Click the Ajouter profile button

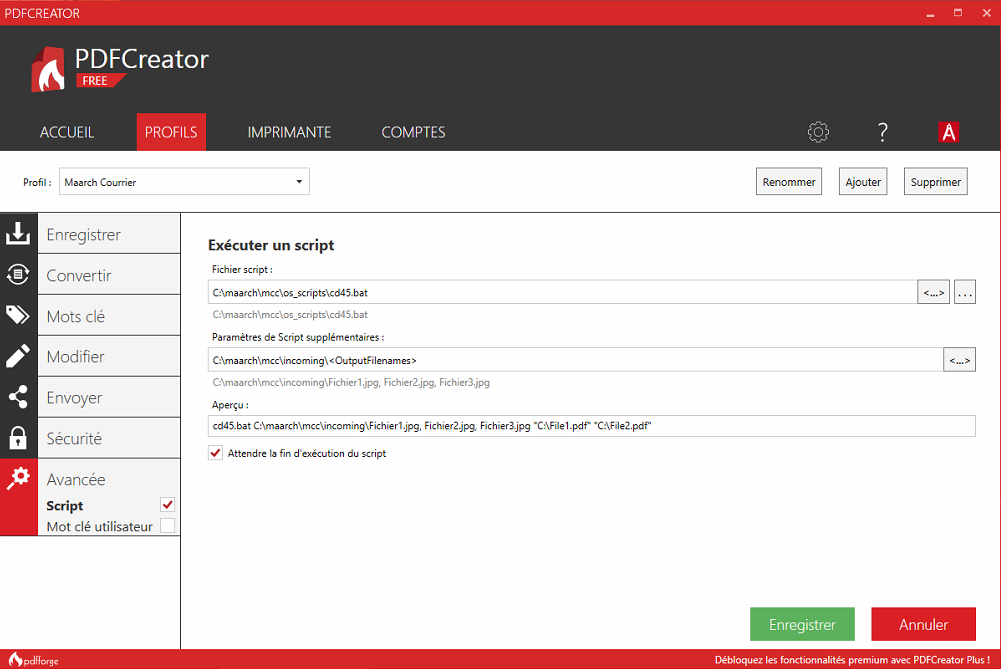(862, 181)
